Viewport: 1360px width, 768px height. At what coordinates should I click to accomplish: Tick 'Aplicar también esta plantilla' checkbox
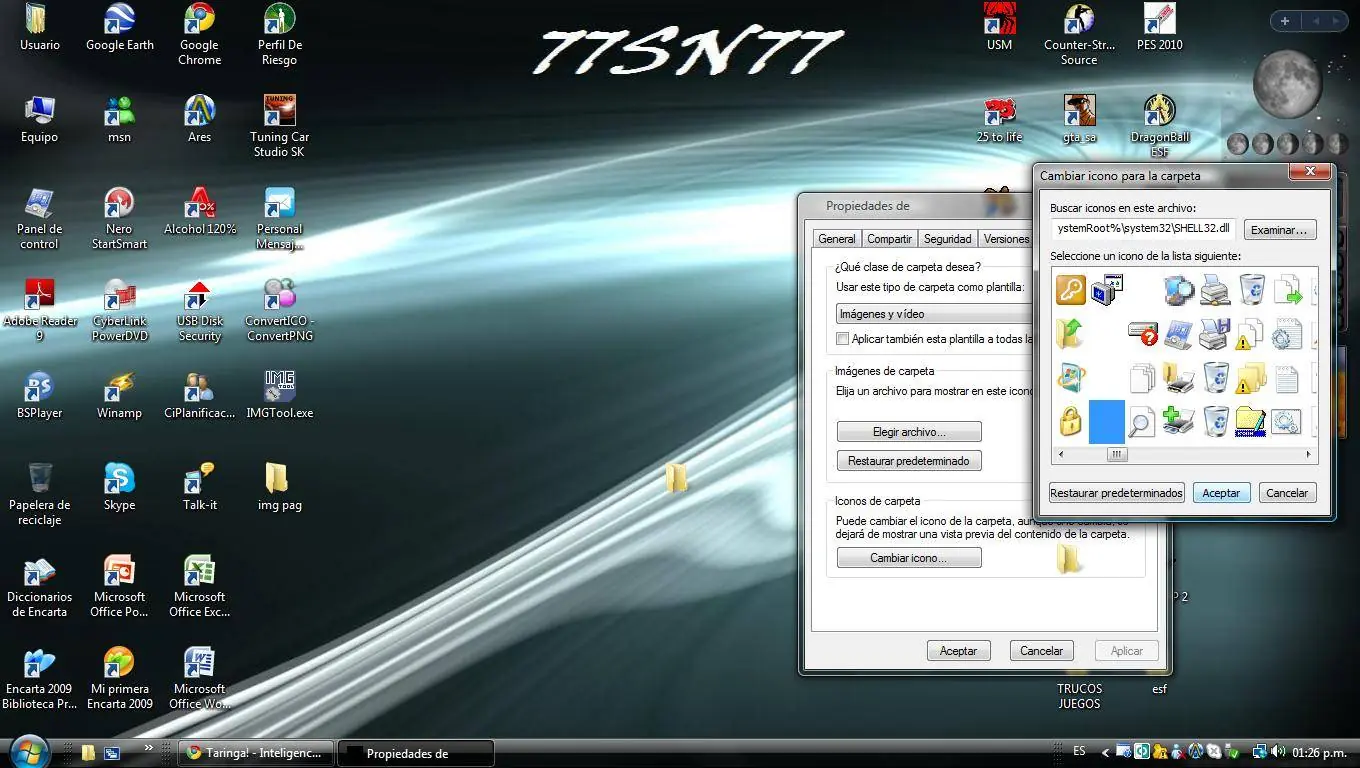point(843,339)
